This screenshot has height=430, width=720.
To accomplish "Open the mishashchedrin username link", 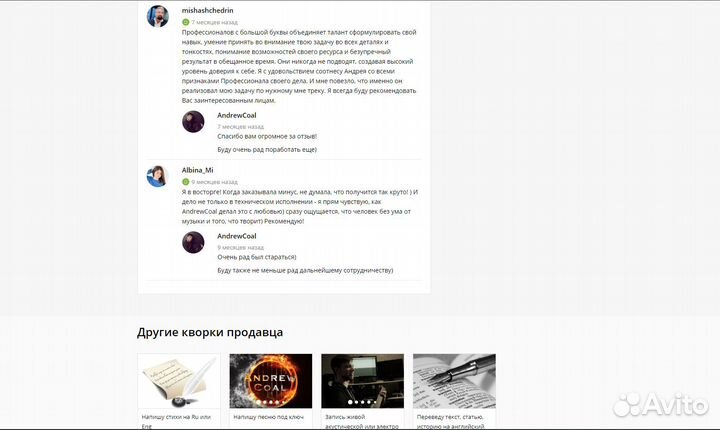I will pos(208,10).
